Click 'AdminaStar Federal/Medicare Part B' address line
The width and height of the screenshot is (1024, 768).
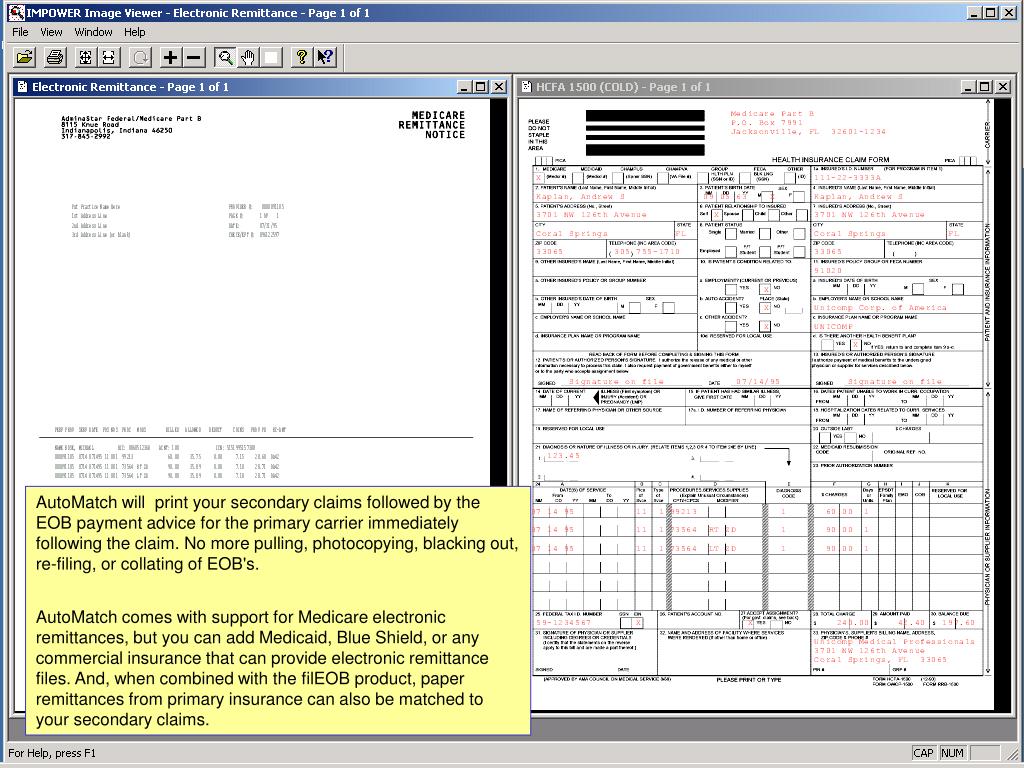[x=131, y=118]
